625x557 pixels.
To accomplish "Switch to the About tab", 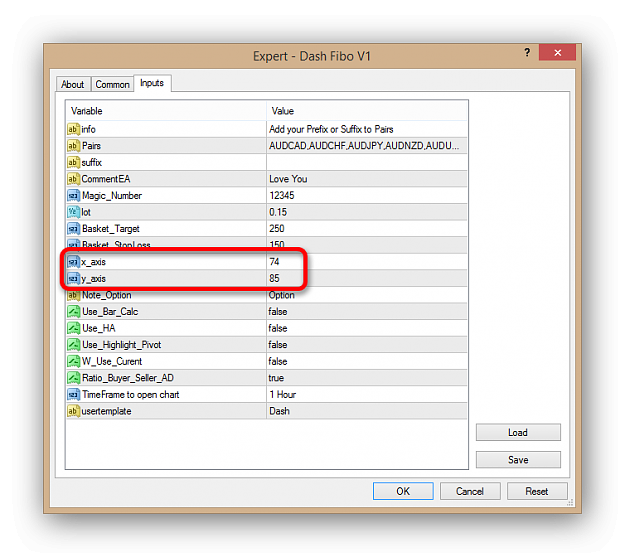I will coord(73,85).
